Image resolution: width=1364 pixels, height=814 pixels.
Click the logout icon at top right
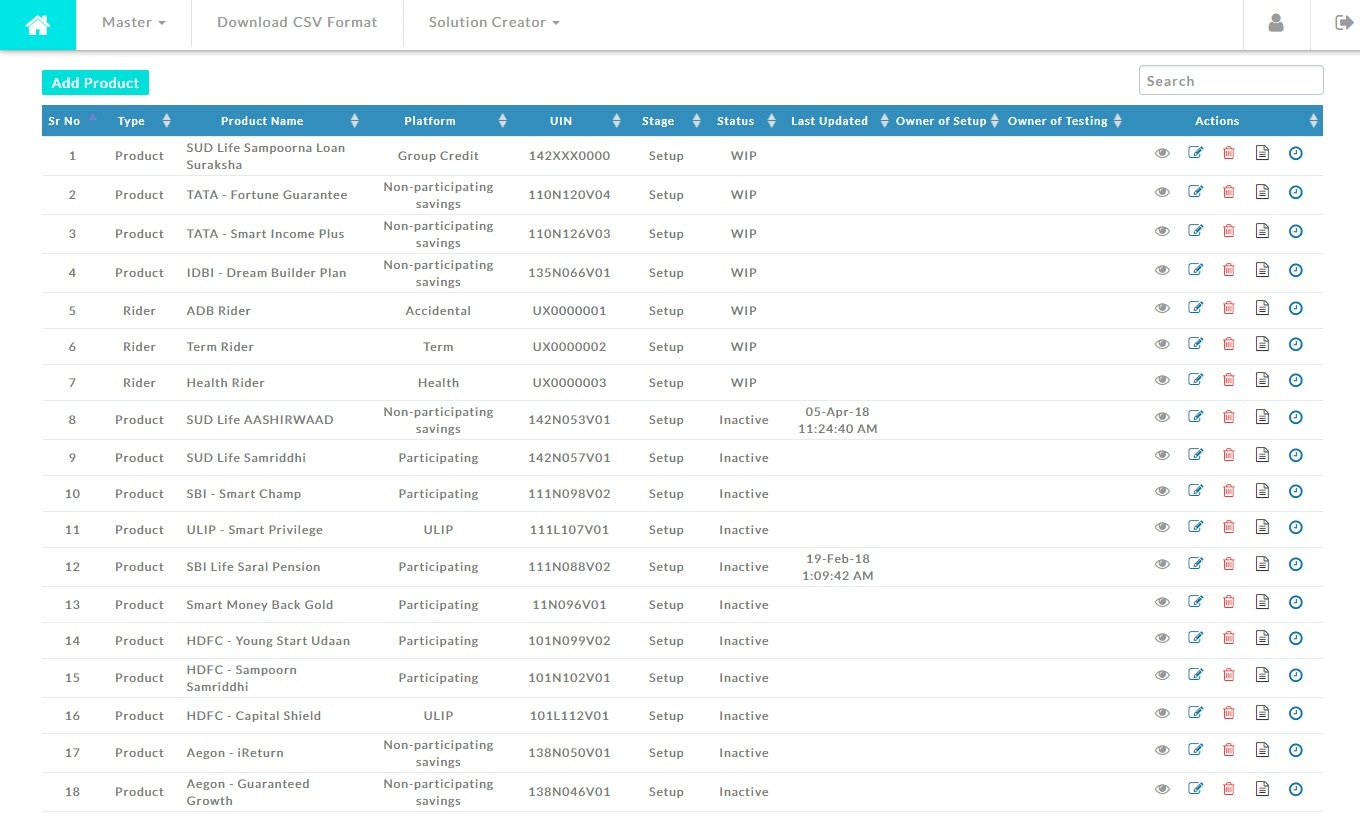point(1343,23)
